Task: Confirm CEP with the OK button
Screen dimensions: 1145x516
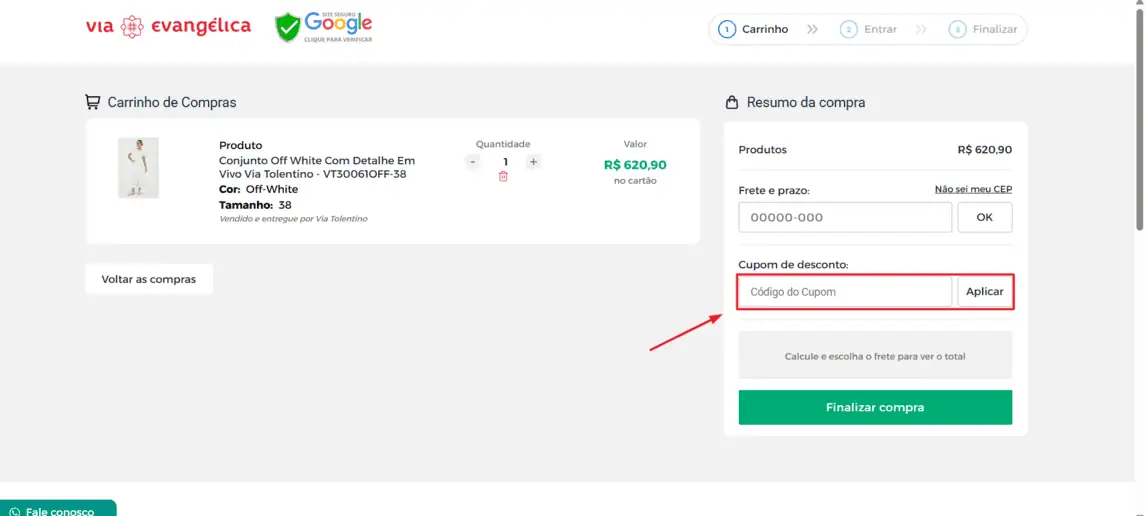Action: tap(984, 217)
